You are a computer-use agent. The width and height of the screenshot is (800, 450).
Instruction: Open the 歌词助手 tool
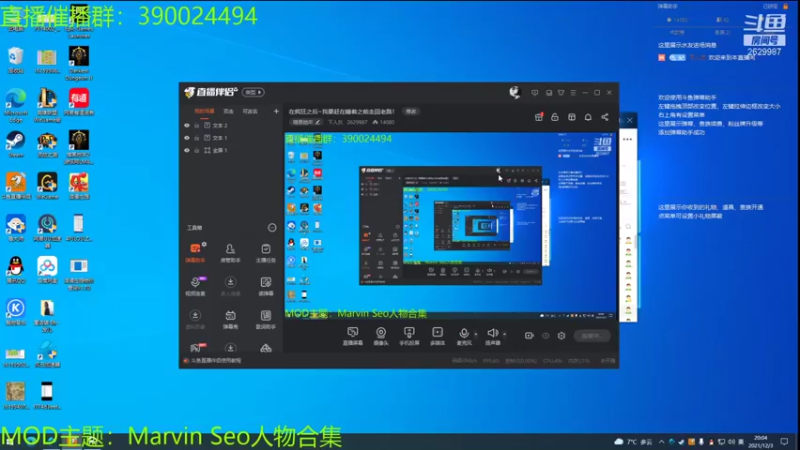(266, 319)
